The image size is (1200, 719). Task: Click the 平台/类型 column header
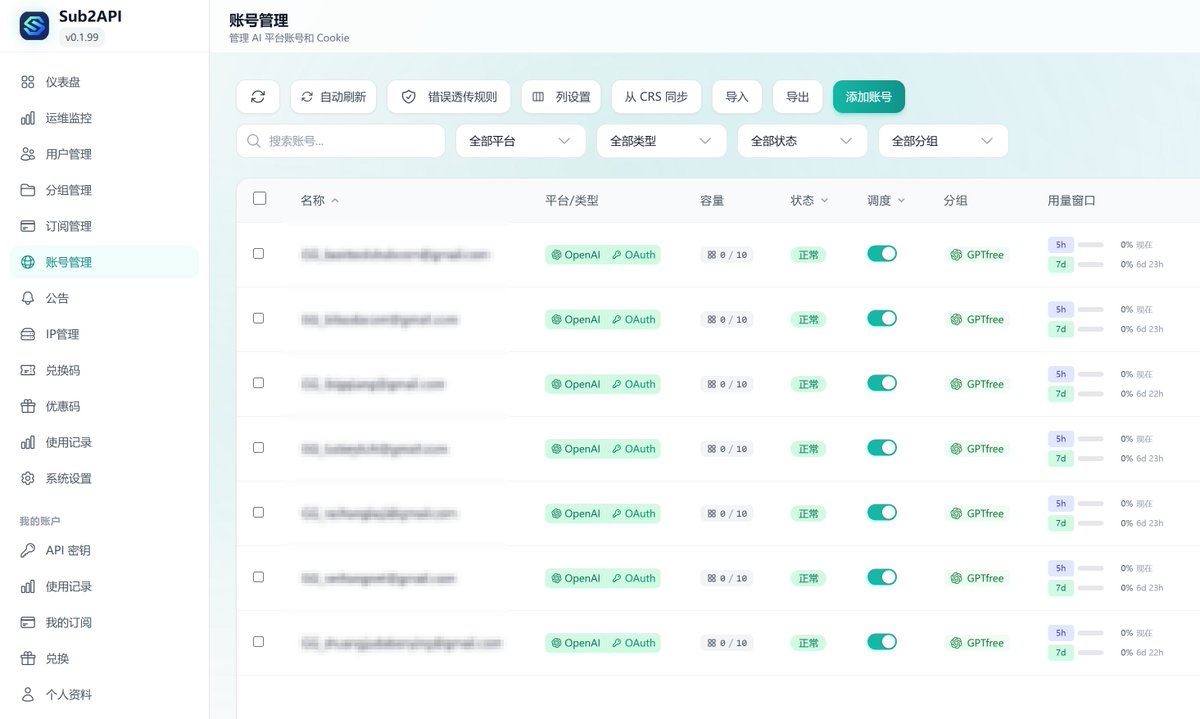point(572,200)
